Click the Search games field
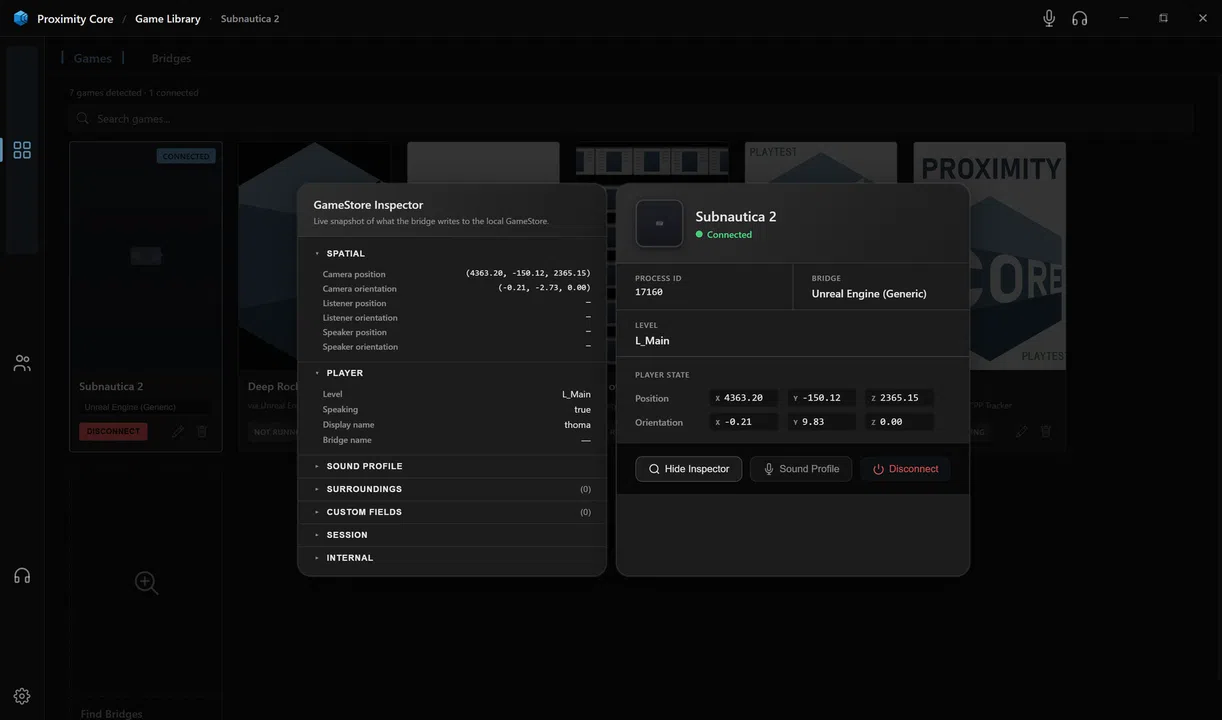The width and height of the screenshot is (1222, 720). click(x=632, y=119)
